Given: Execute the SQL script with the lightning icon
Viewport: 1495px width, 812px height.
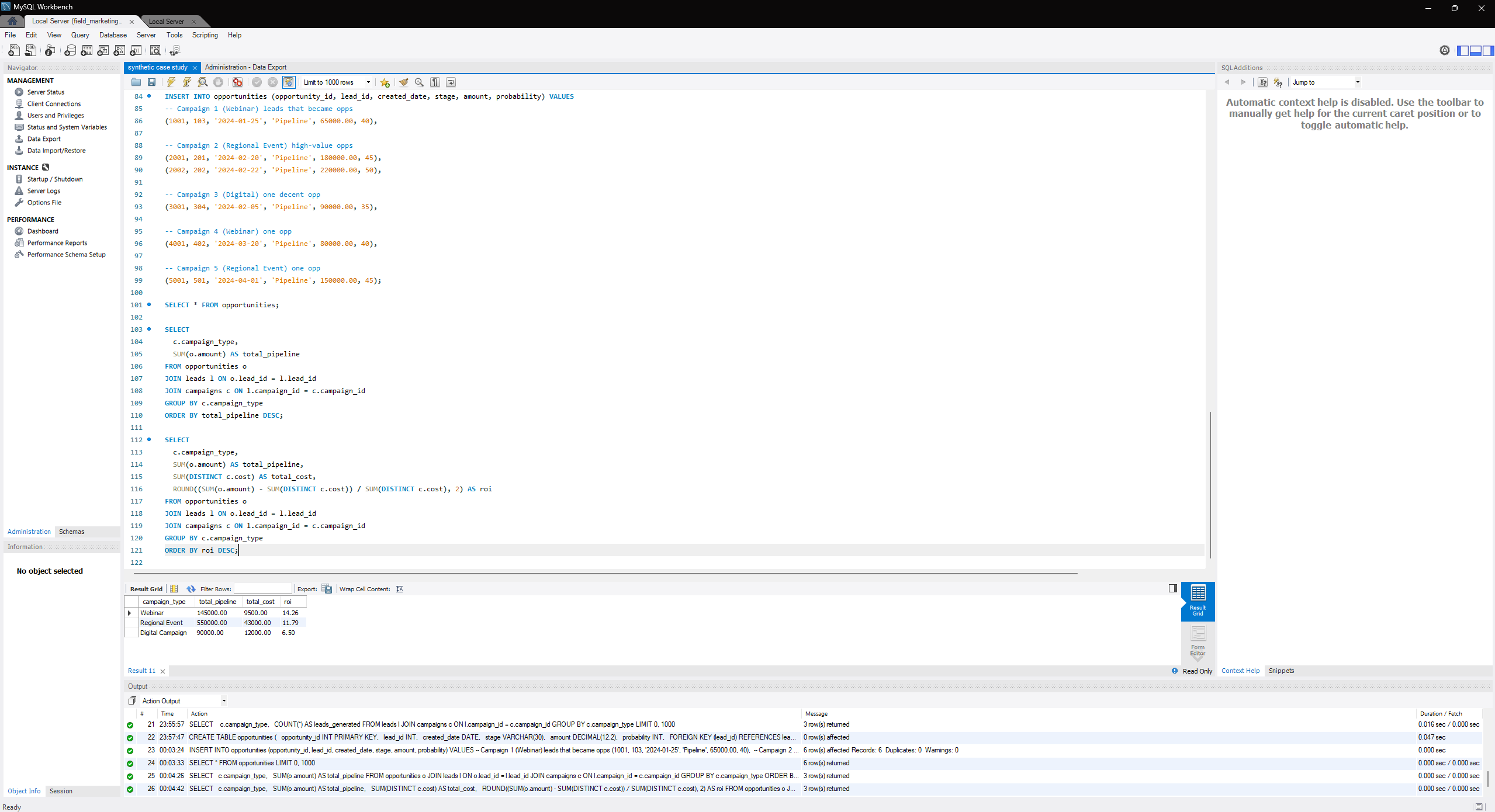Looking at the screenshot, I should point(171,82).
